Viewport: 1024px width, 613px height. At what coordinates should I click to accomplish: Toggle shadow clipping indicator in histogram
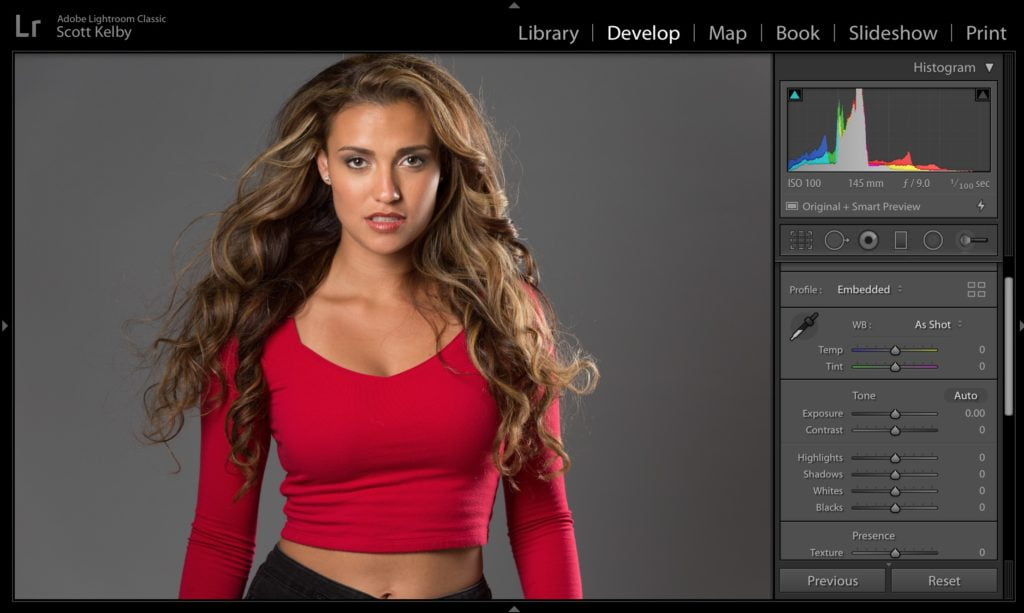(795, 95)
